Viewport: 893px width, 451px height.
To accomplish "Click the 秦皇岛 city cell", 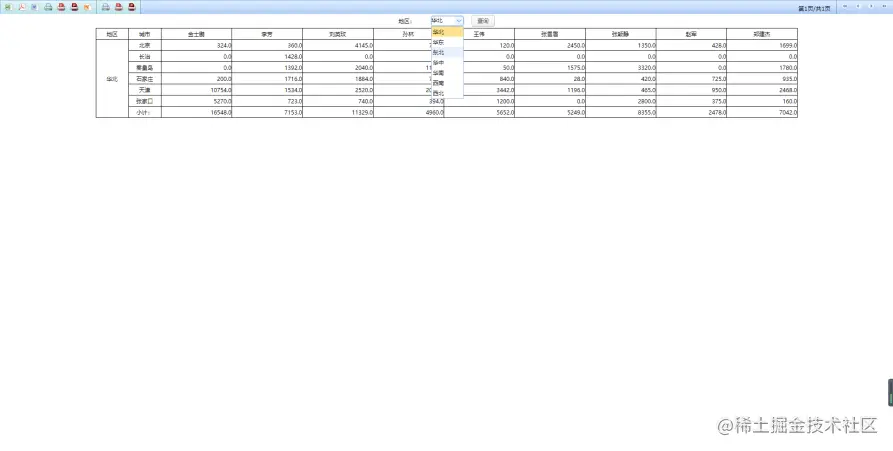I will tap(145, 67).
